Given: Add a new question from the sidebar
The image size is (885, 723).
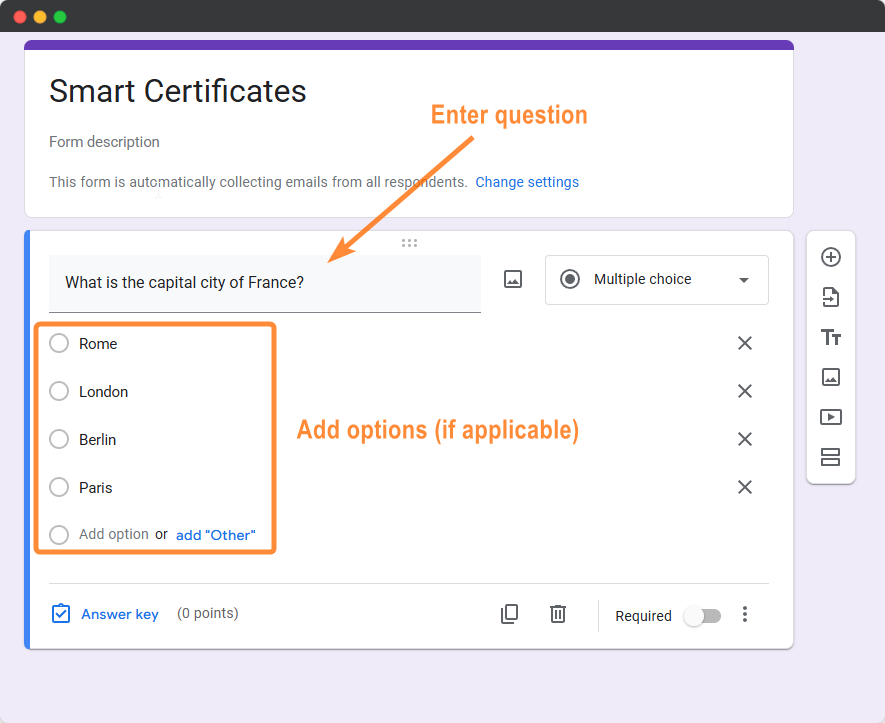Looking at the screenshot, I should click(831, 257).
